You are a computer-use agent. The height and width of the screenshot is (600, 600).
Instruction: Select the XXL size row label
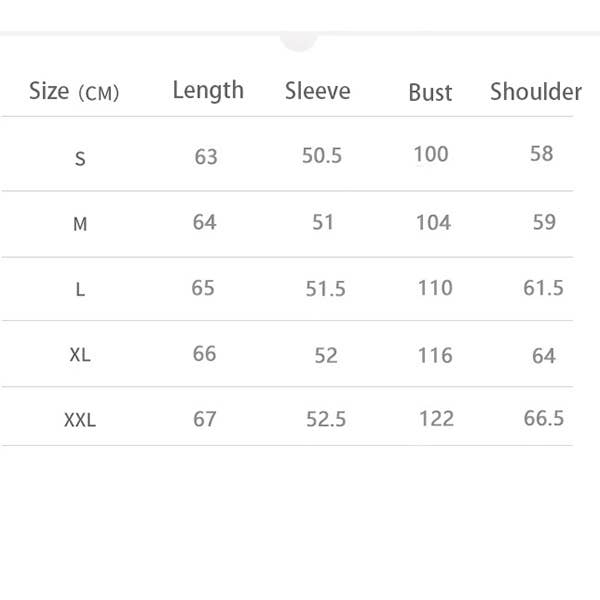coord(80,421)
